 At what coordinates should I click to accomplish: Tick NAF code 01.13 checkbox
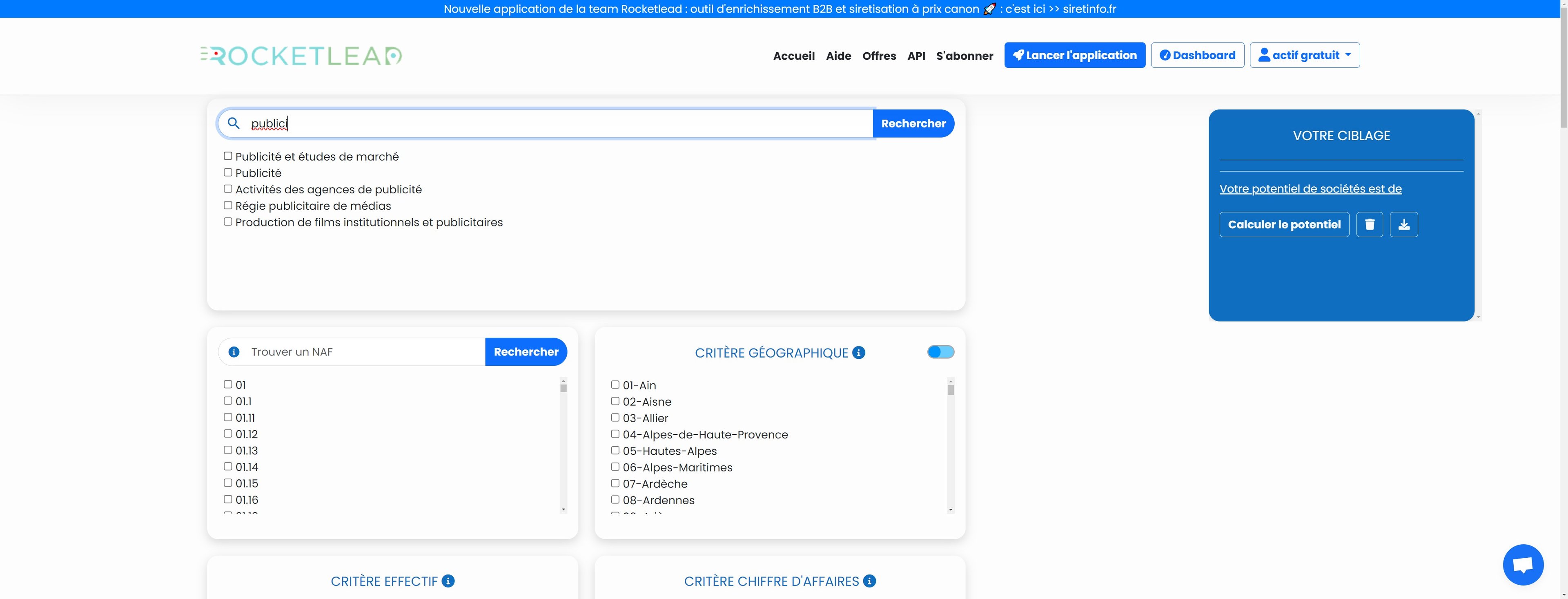tap(228, 450)
